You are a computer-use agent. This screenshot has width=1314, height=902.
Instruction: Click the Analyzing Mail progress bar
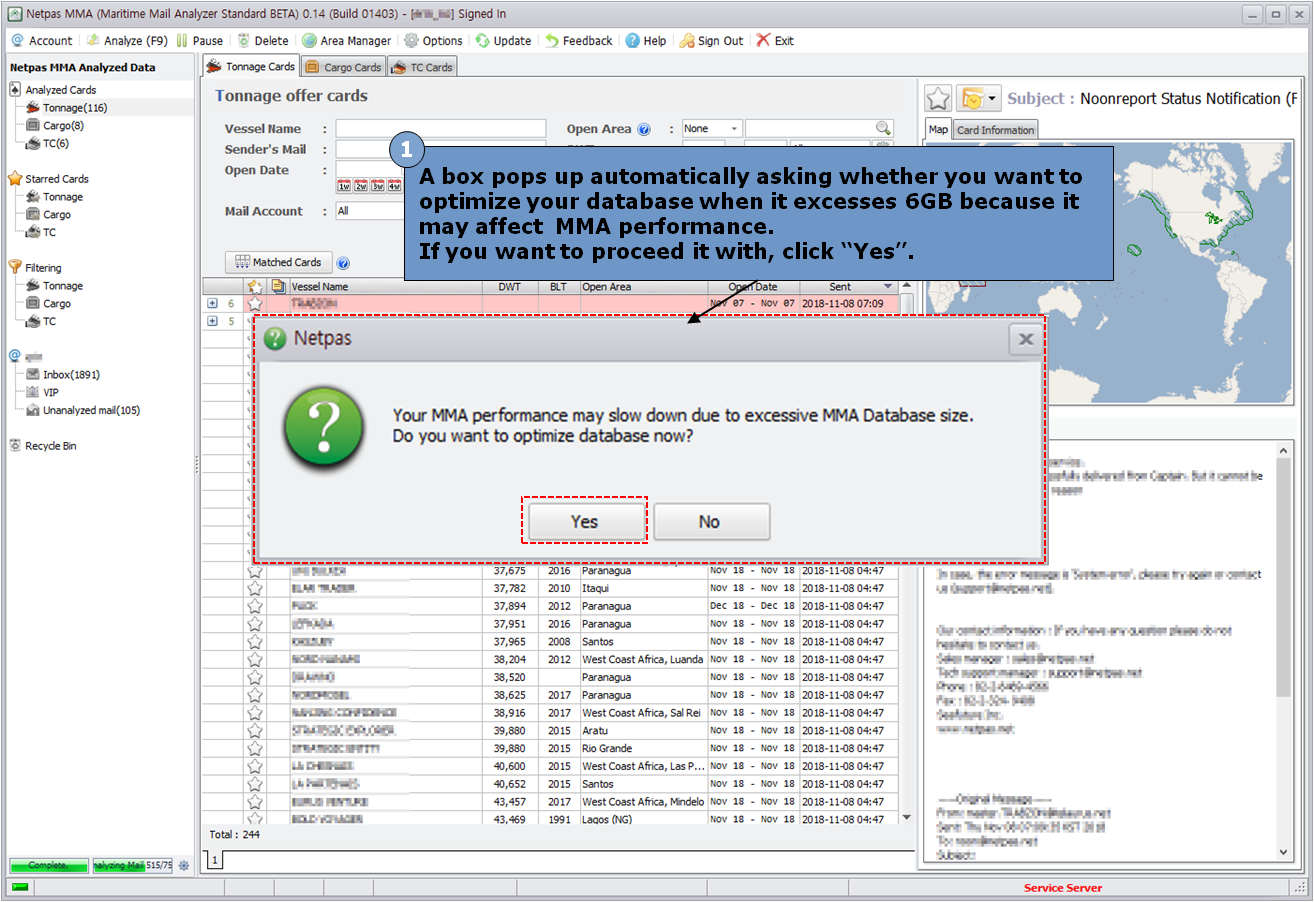(133, 866)
